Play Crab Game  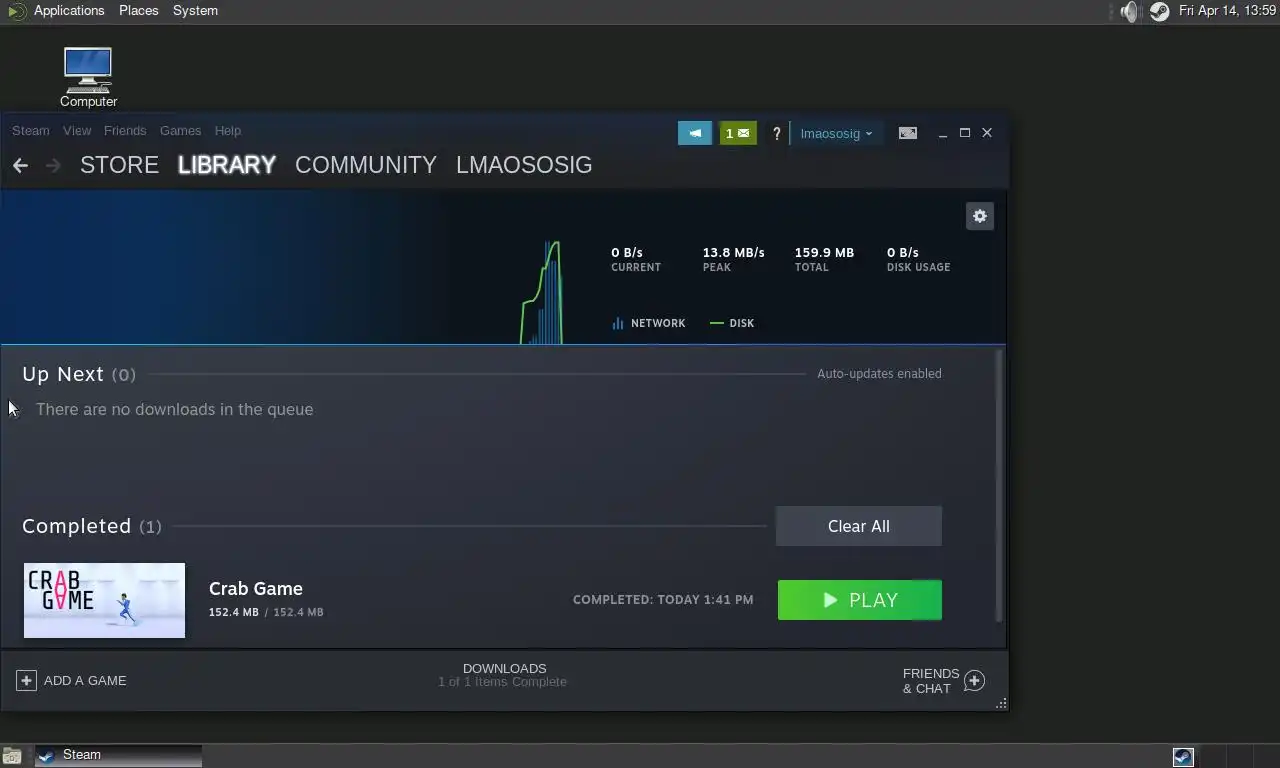(860, 600)
